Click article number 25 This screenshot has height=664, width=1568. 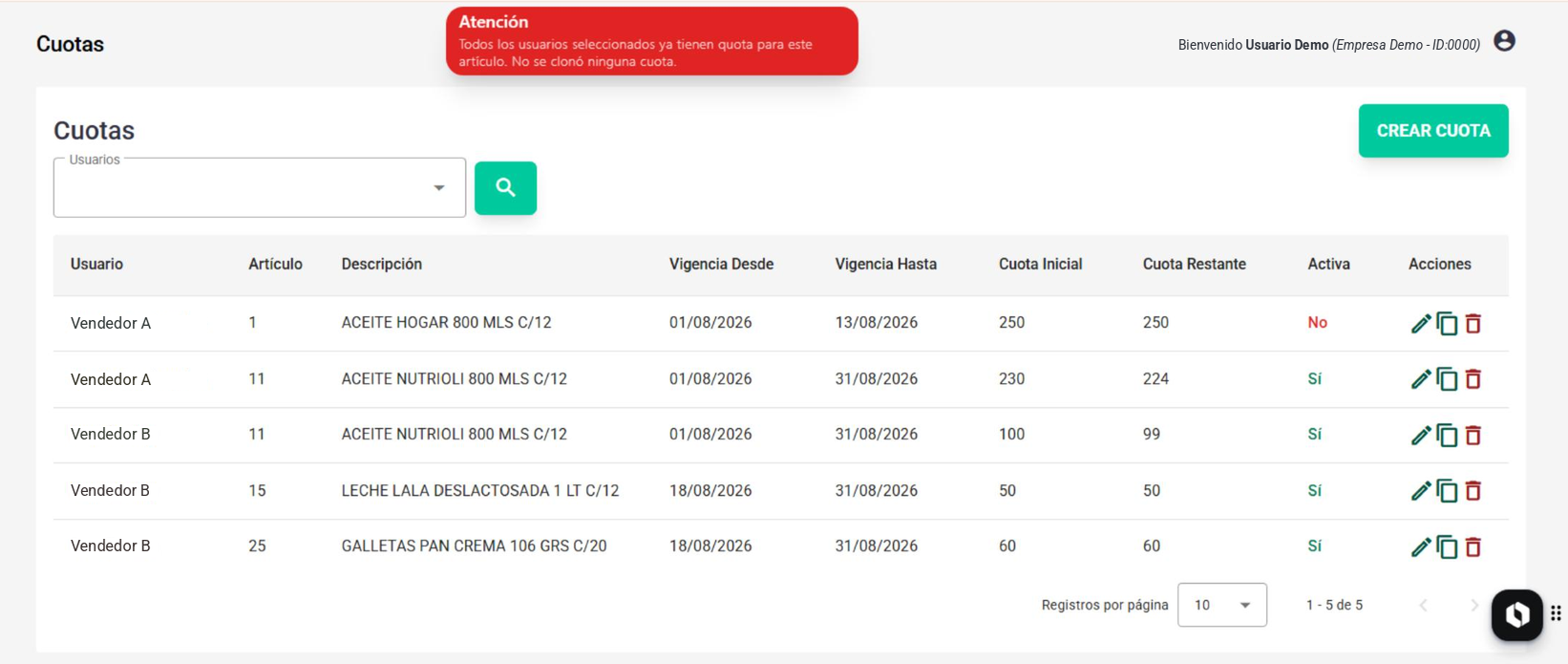tap(257, 546)
